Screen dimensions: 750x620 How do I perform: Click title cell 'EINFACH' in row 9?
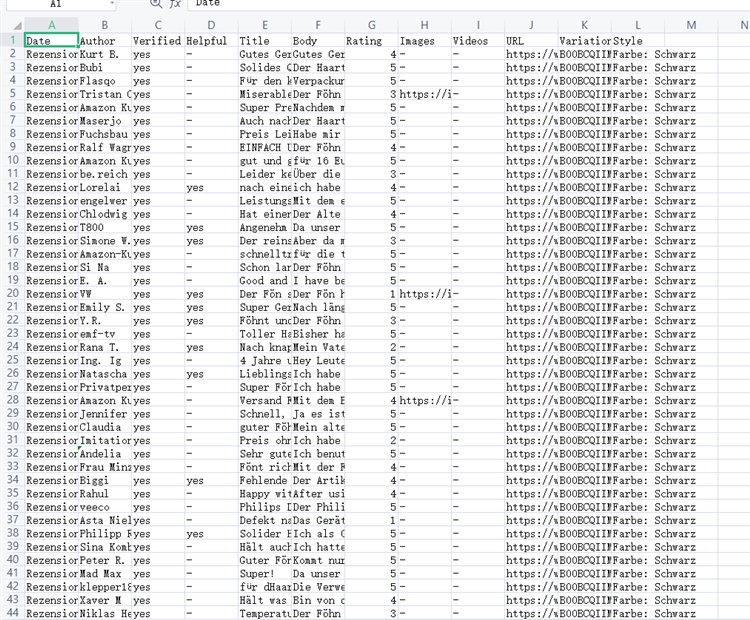[264, 147]
